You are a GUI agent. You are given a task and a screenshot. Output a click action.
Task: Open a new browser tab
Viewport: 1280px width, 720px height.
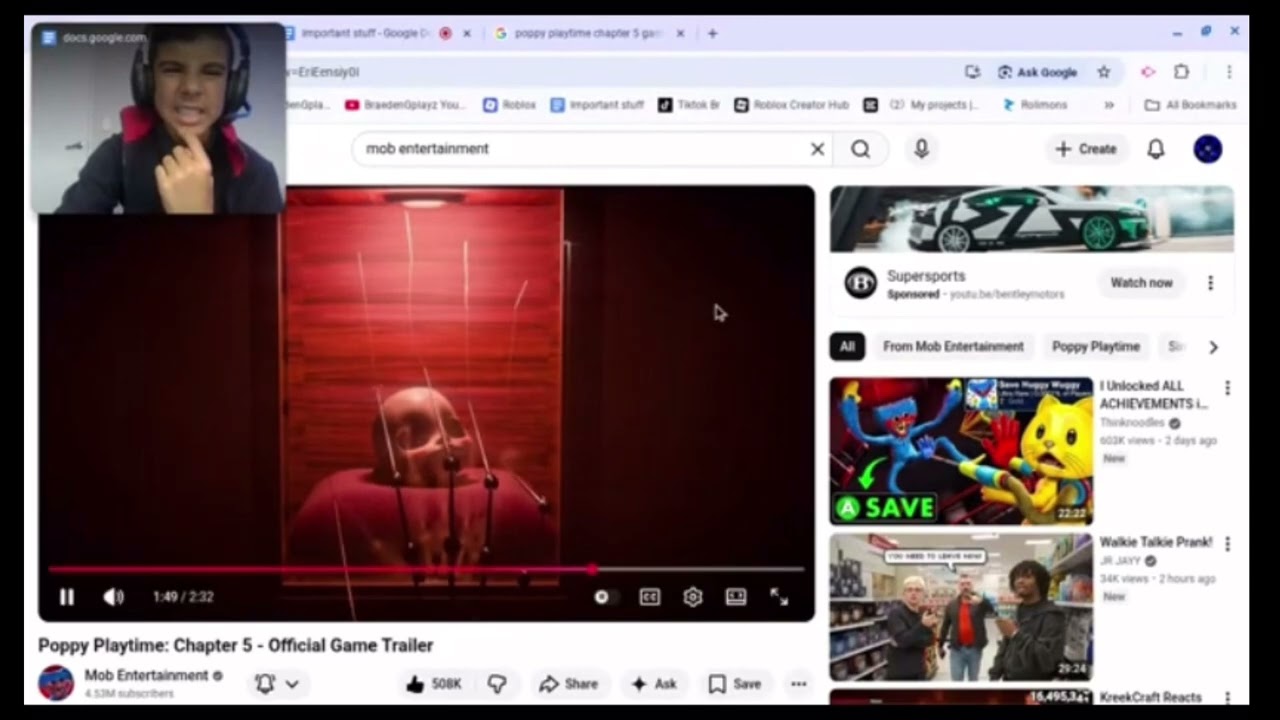(712, 33)
